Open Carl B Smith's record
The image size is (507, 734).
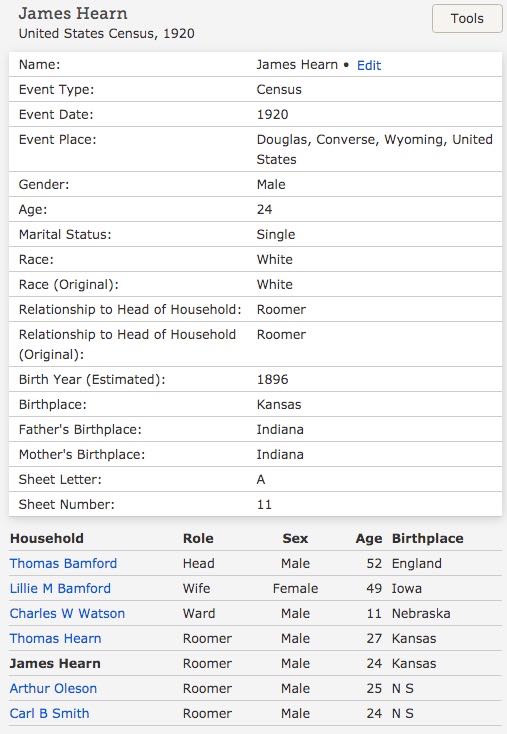50,713
